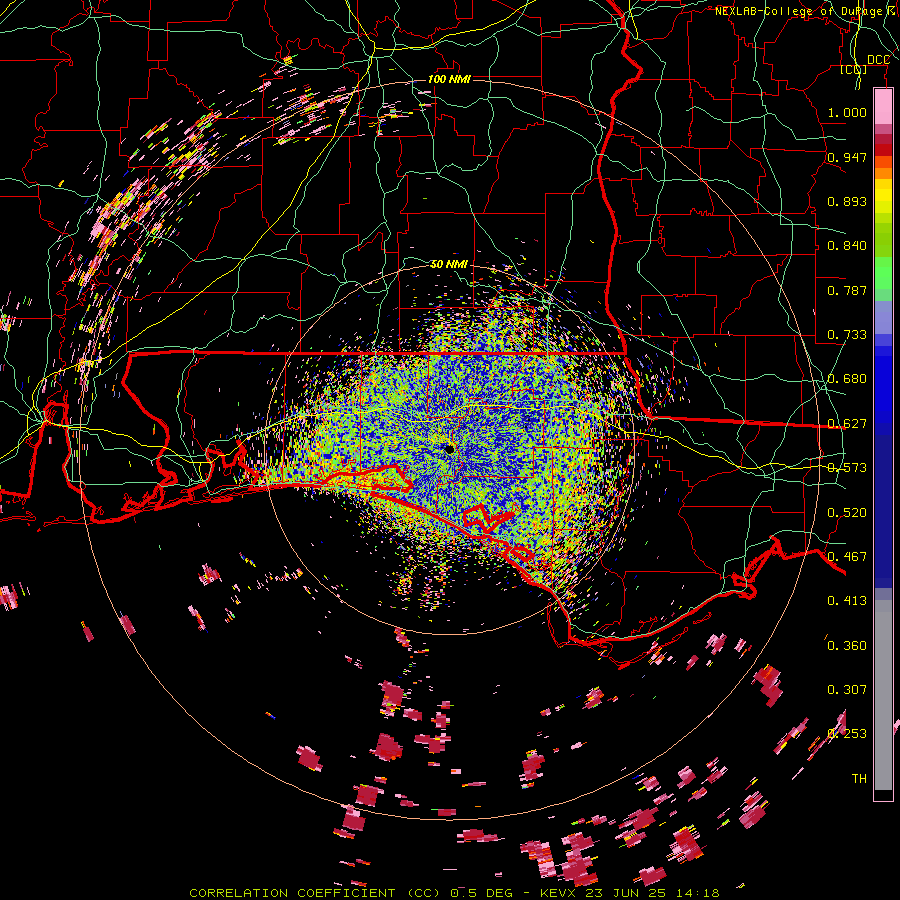
Task: Click the 50 NMI range ring label
Action: click(x=449, y=264)
